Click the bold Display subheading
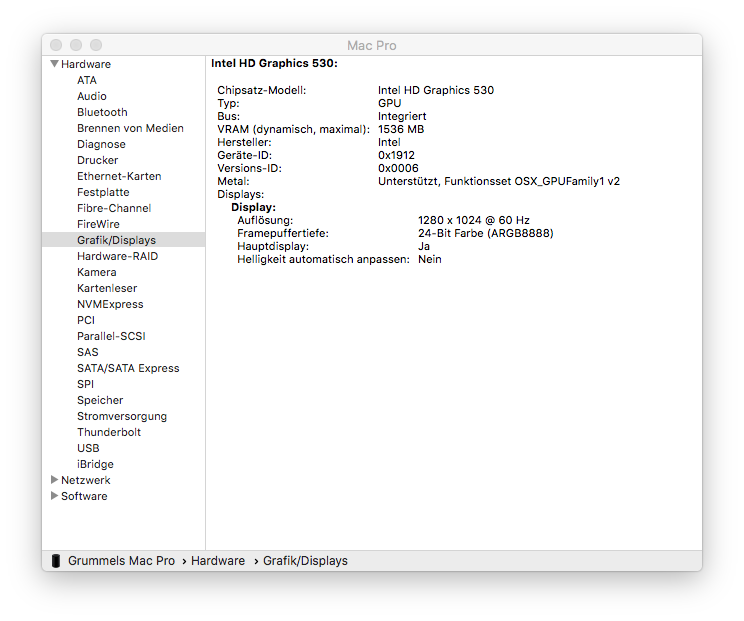The height and width of the screenshot is (621, 744). [253, 207]
